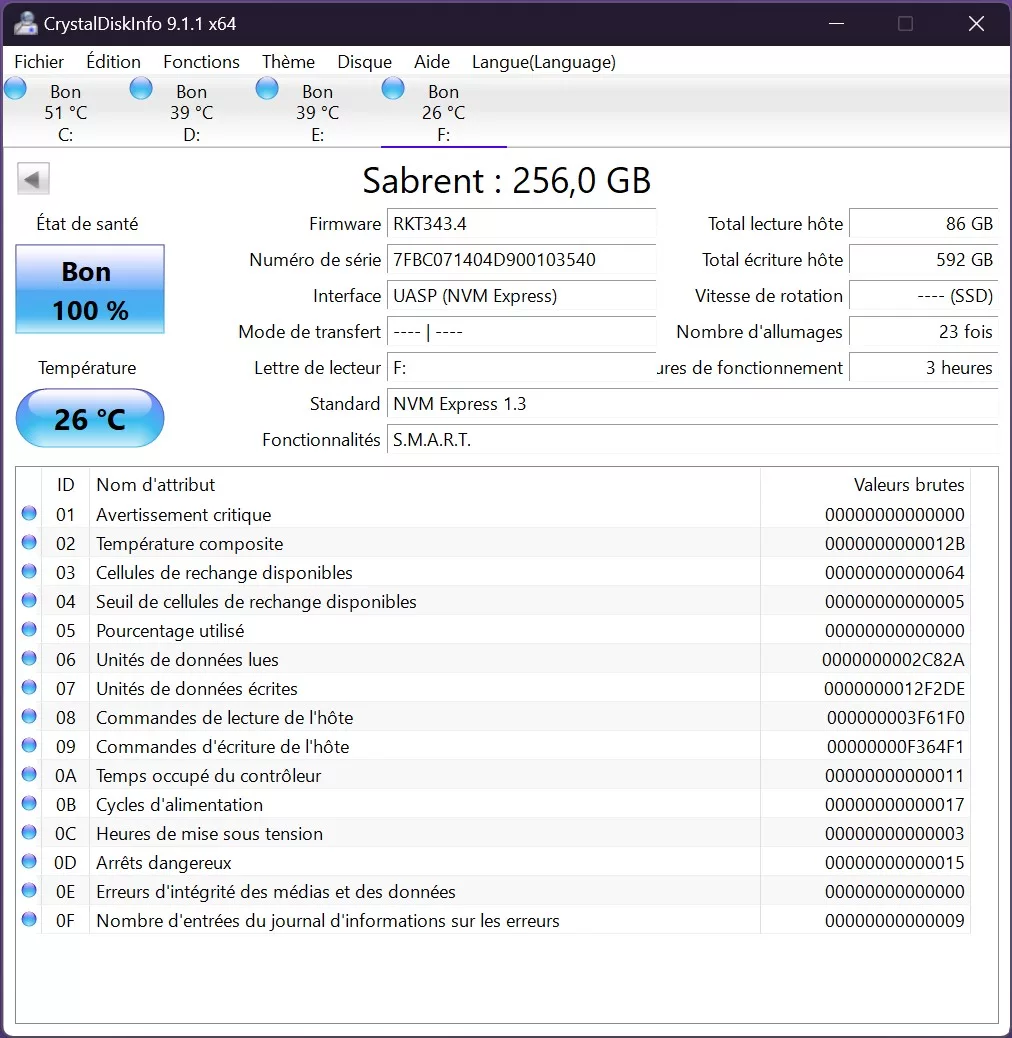
Task: Switch to the D: drive tab
Action: coord(191,110)
